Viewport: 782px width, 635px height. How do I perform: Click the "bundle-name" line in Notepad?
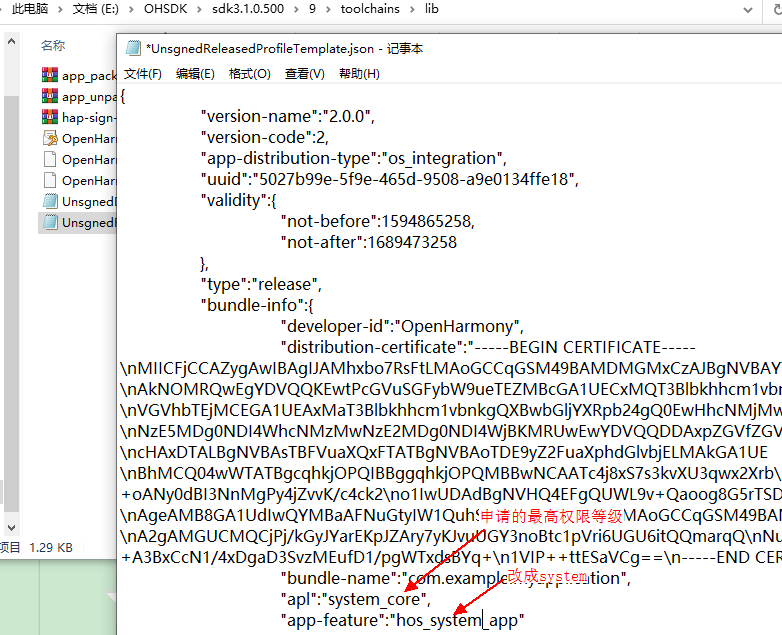point(456,578)
